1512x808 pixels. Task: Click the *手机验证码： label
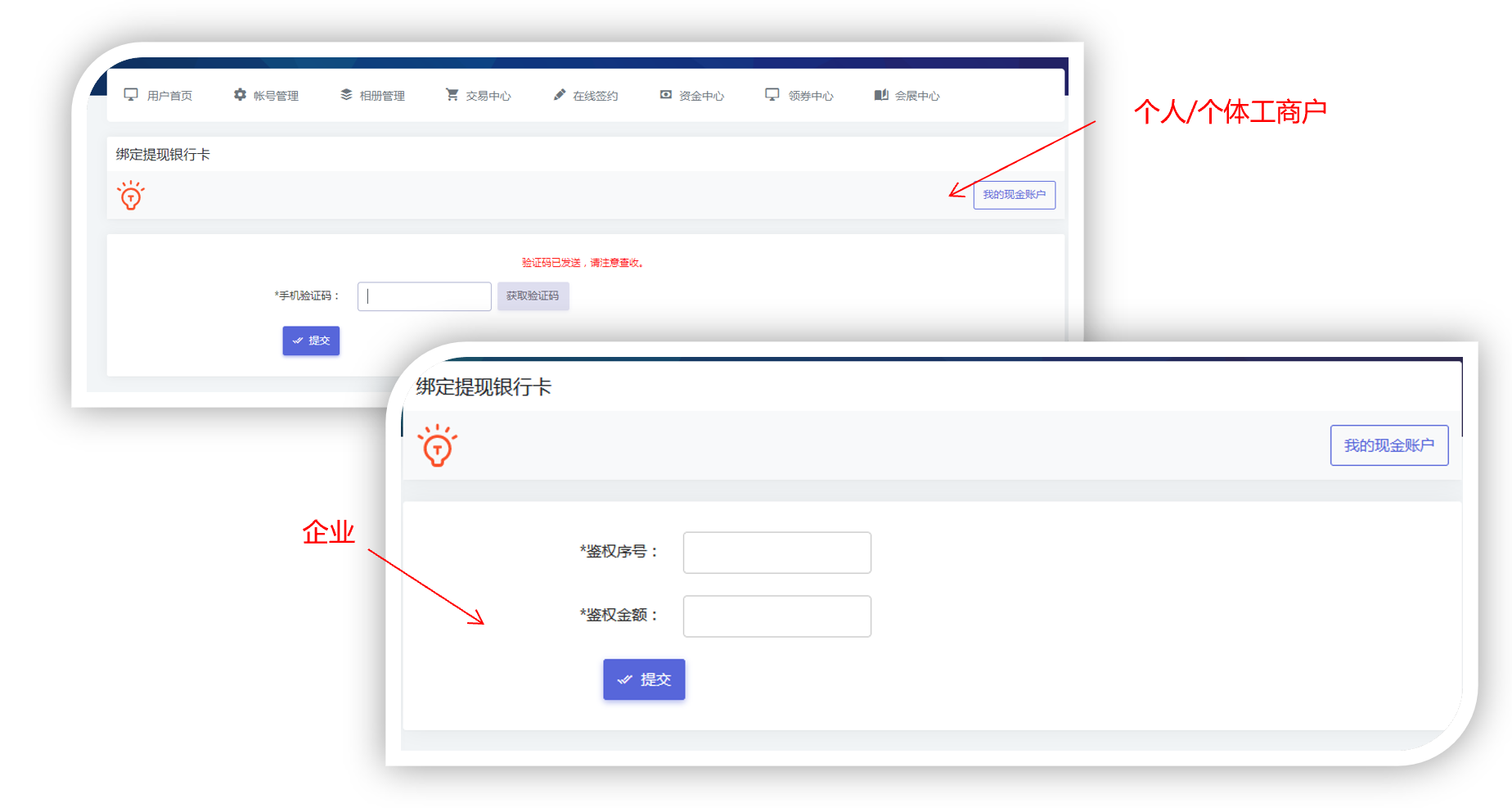[x=307, y=296]
